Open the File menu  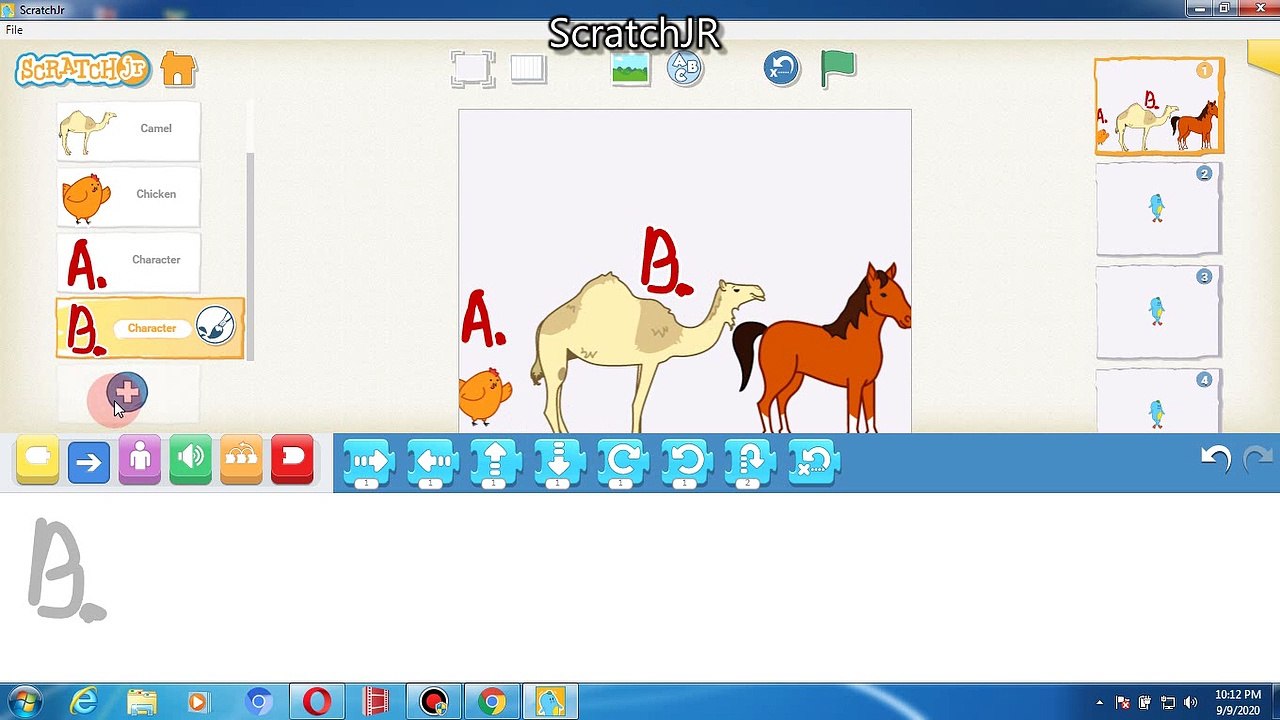point(14,30)
